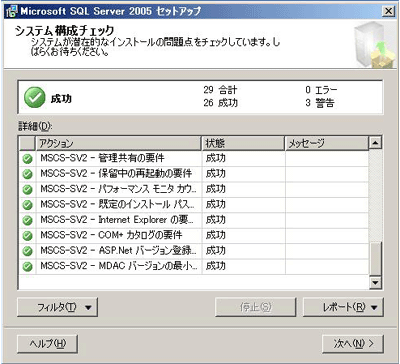Click the details list scroll down arrow
The height and width of the screenshot is (364, 400).
click(376, 283)
